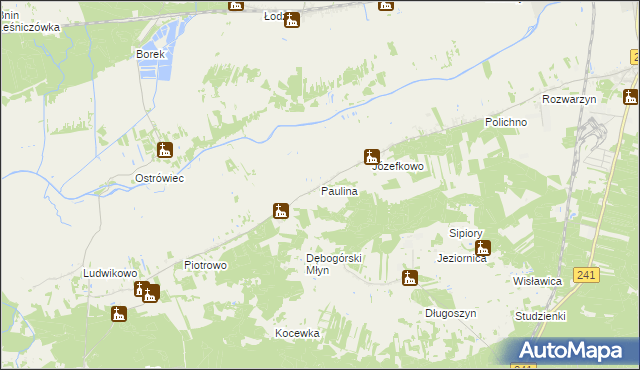
Task: Click the Ludwikowo village label
Action: coord(110,273)
